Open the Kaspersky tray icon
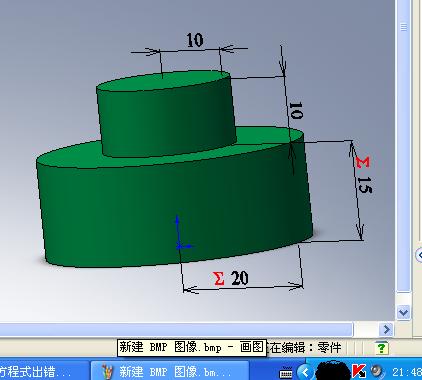 pos(359,371)
